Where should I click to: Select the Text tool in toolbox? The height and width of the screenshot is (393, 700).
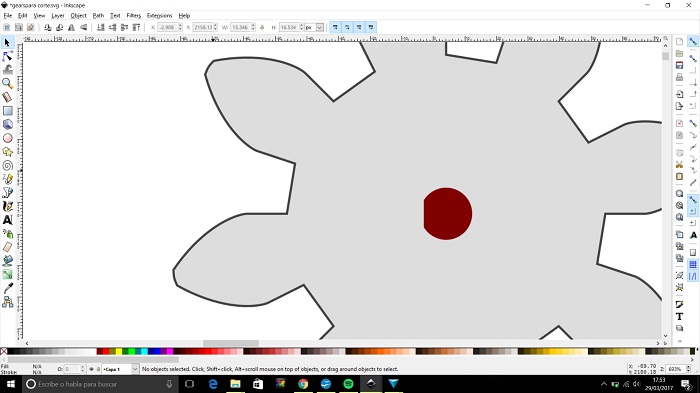pos(7,220)
